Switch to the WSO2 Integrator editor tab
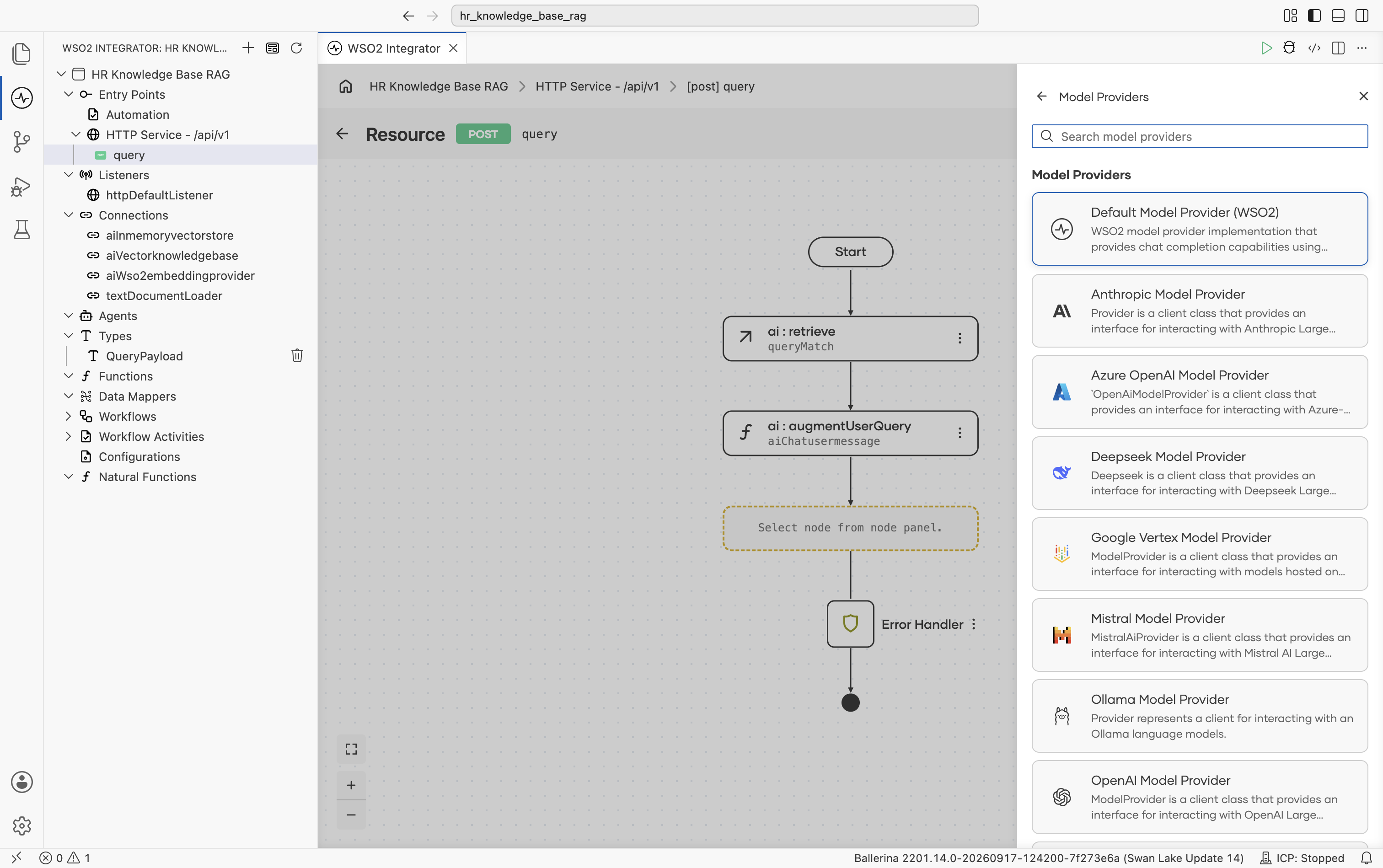 (393, 48)
